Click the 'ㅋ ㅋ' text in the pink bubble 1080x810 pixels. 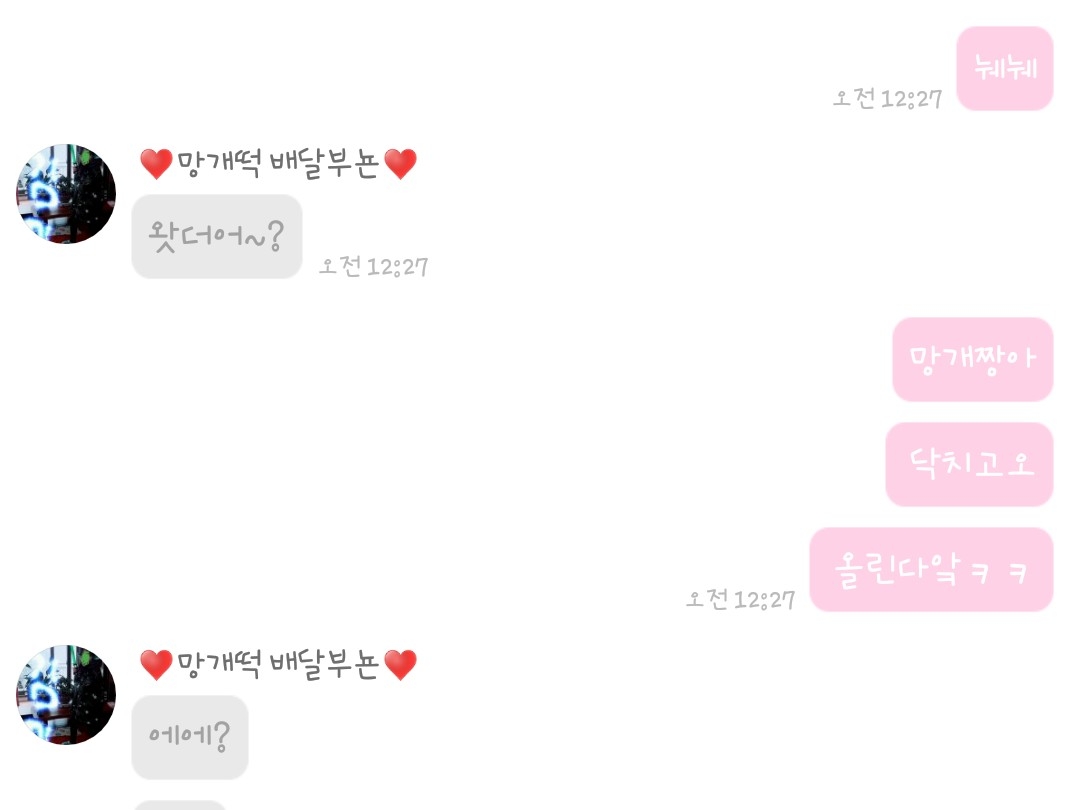pyautogui.click(x=999, y=572)
